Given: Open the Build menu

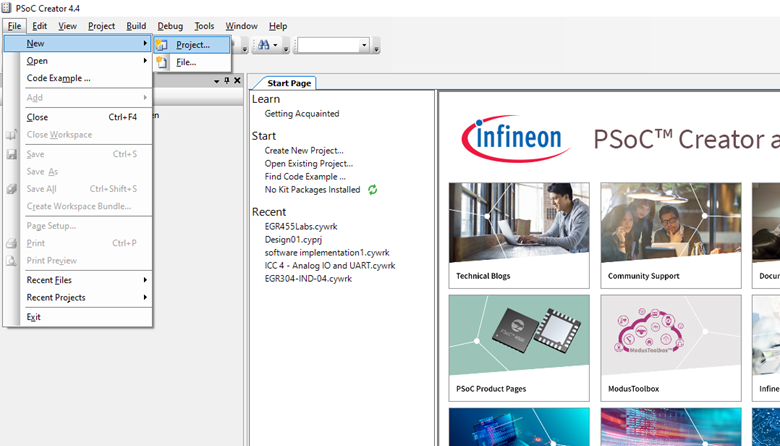Looking at the screenshot, I should click(x=136, y=26).
